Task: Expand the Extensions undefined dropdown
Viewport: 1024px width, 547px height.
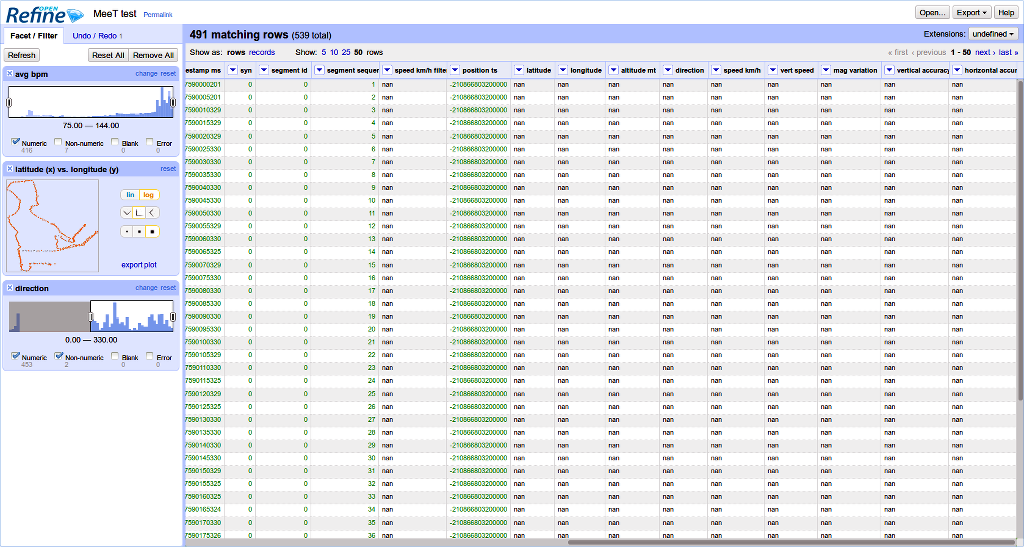Action: tap(993, 34)
